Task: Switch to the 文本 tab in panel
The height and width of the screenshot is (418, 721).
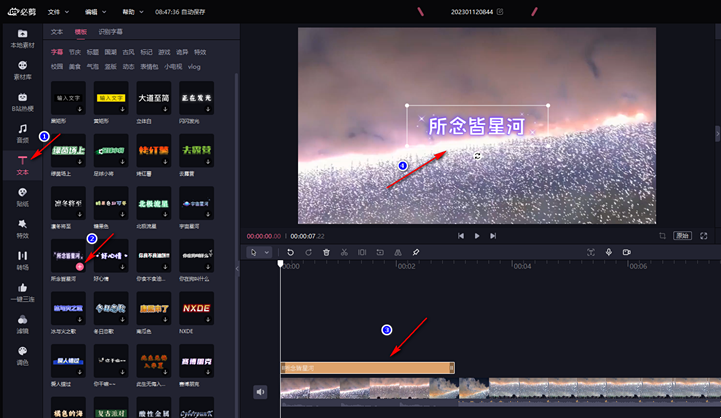Action: click(x=57, y=32)
